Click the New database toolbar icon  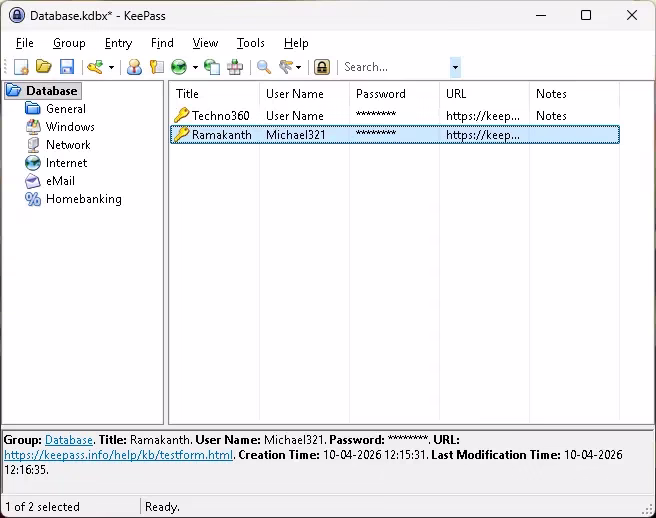pyautogui.click(x=21, y=67)
